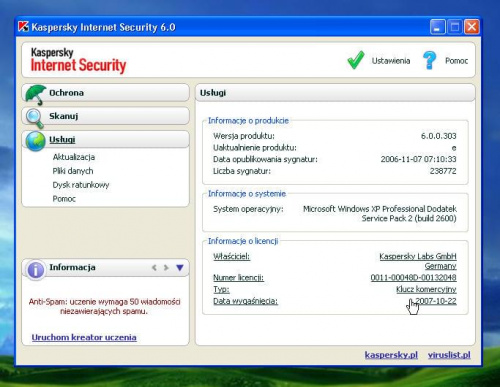The image size is (500, 387).
Task: Click the Wersja produktu label
Action: coord(244,136)
